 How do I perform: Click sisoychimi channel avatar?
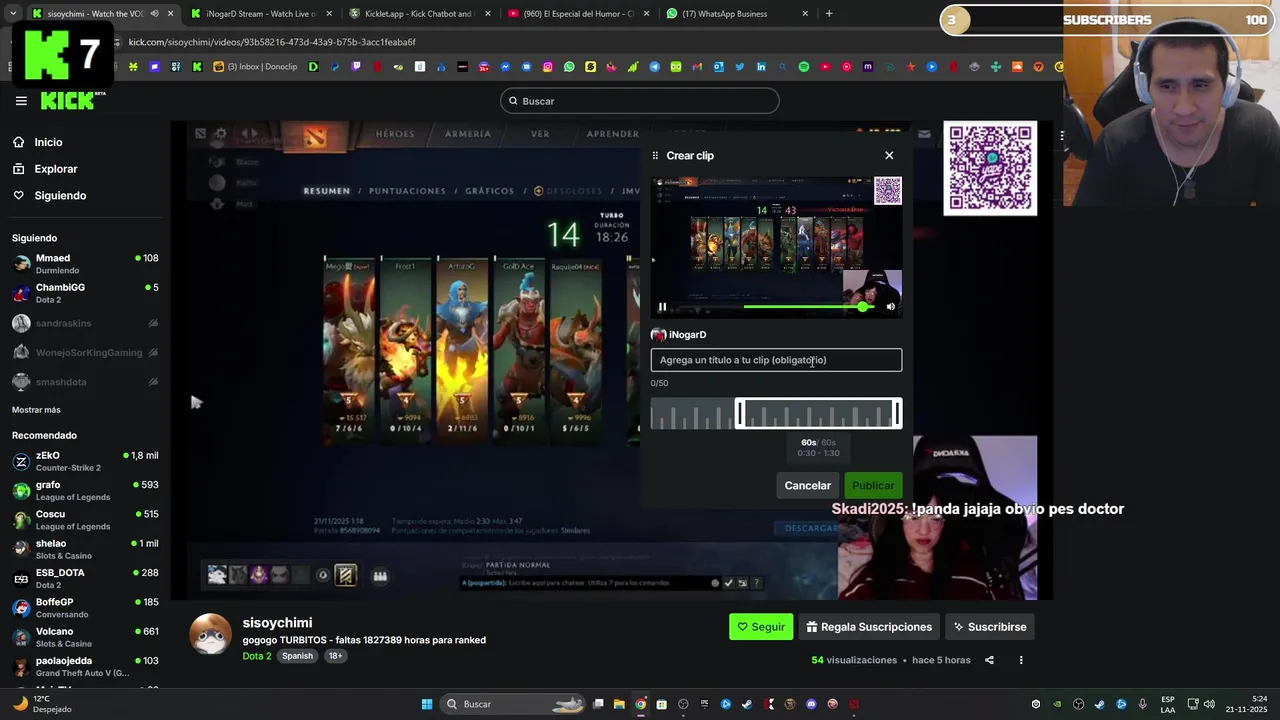(211, 635)
